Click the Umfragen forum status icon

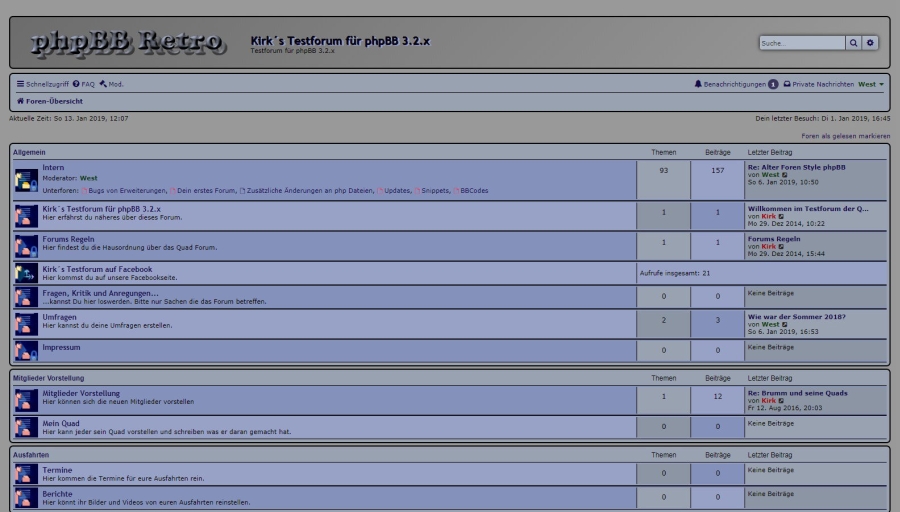coord(26,323)
